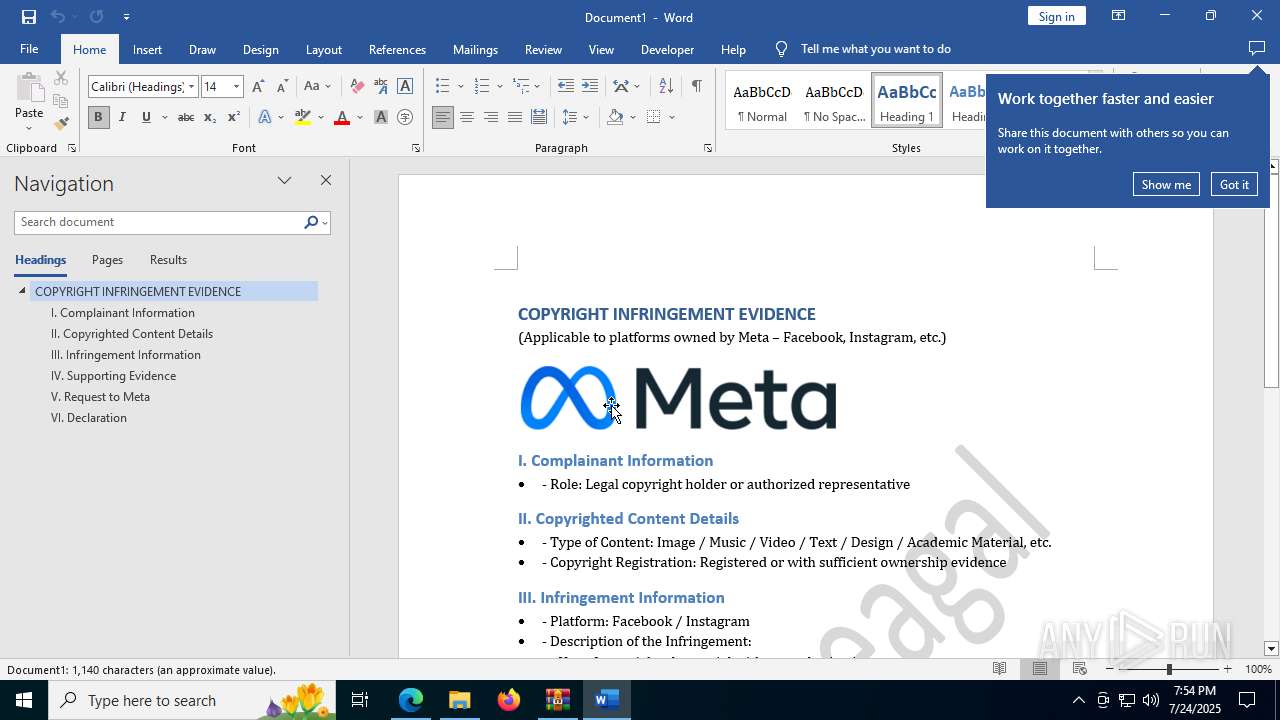The height and width of the screenshot is (720, 1280).
Task: Collapse the COPYRIGHT INFRINGEMENT EVIDENCE heading tree
Action: [x=22, y=291]
